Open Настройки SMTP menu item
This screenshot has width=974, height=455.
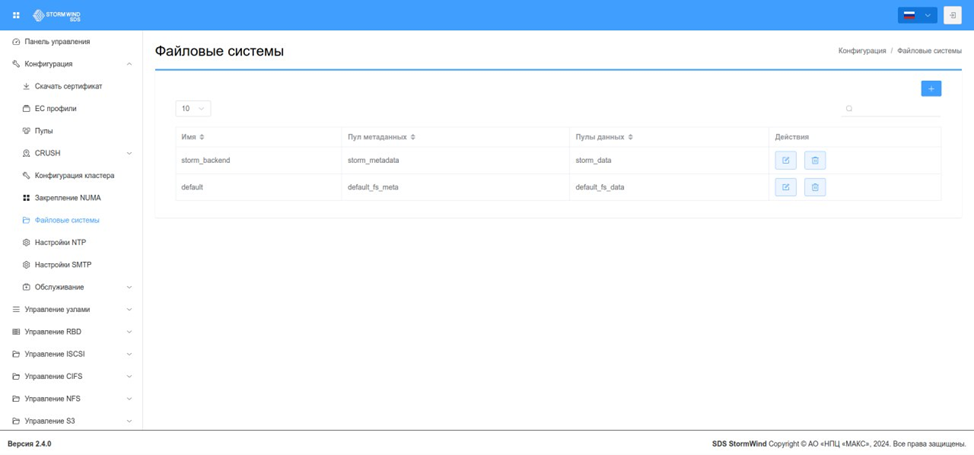71,265
